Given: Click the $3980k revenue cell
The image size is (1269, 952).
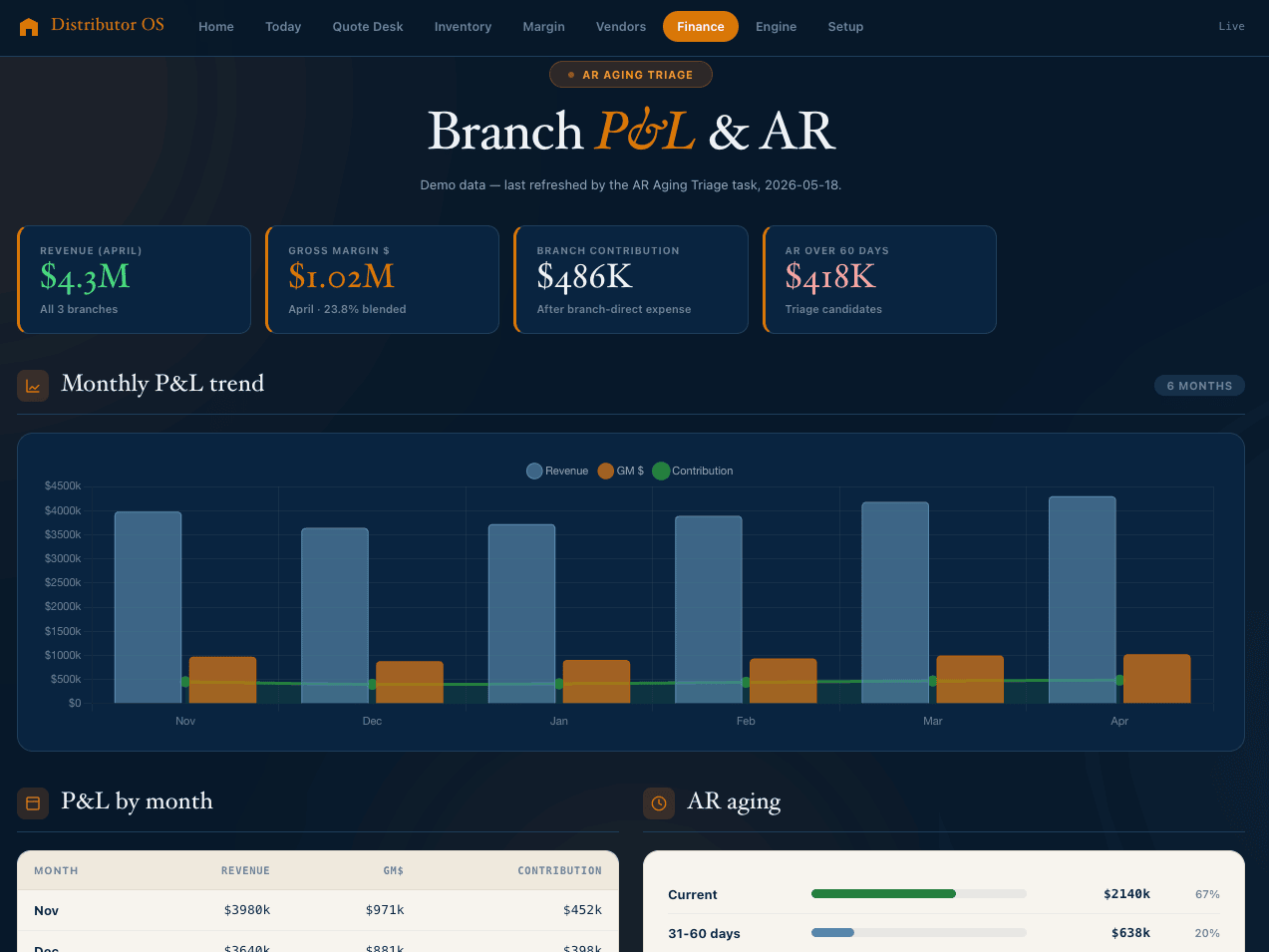Looking at the screenshot, I should [x=247, y=910].
